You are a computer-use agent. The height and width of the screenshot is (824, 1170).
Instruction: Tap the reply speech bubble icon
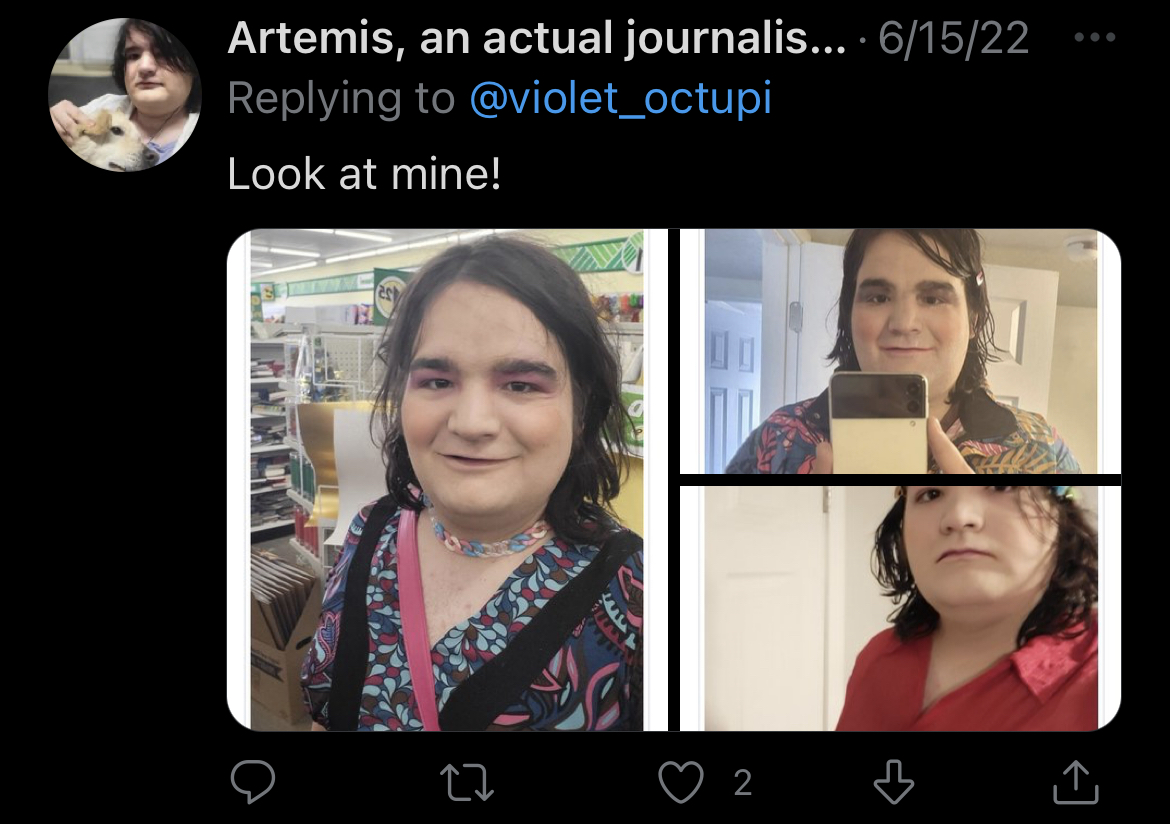(x=253, y=781)
